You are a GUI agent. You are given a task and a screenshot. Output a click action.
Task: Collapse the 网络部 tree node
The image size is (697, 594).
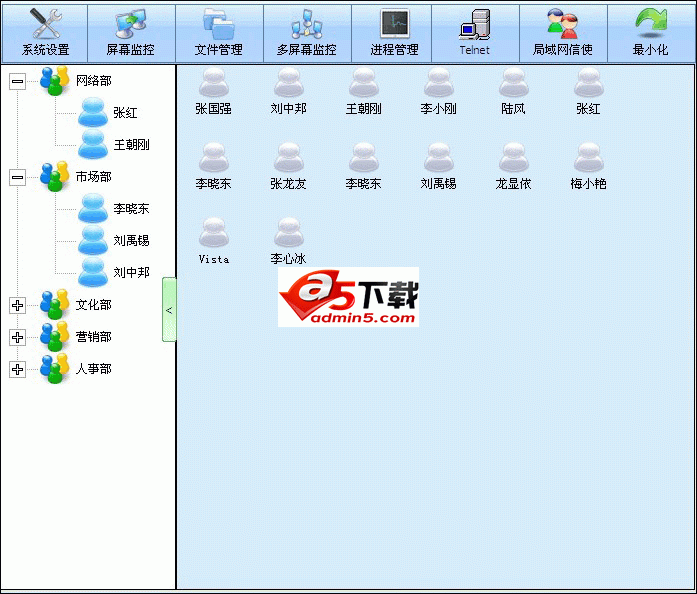click(x=17, y=81)
